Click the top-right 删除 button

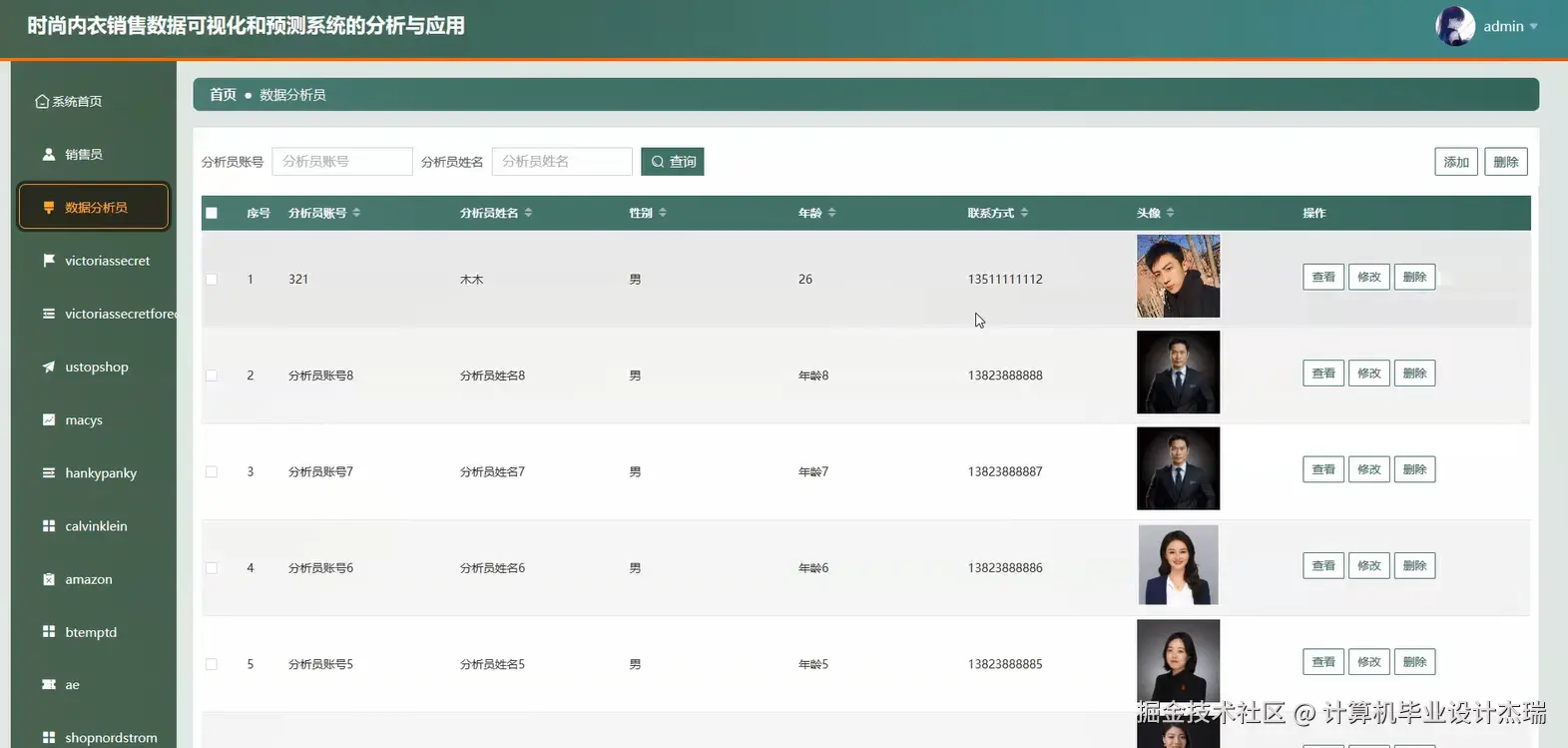coord(1506,162)
